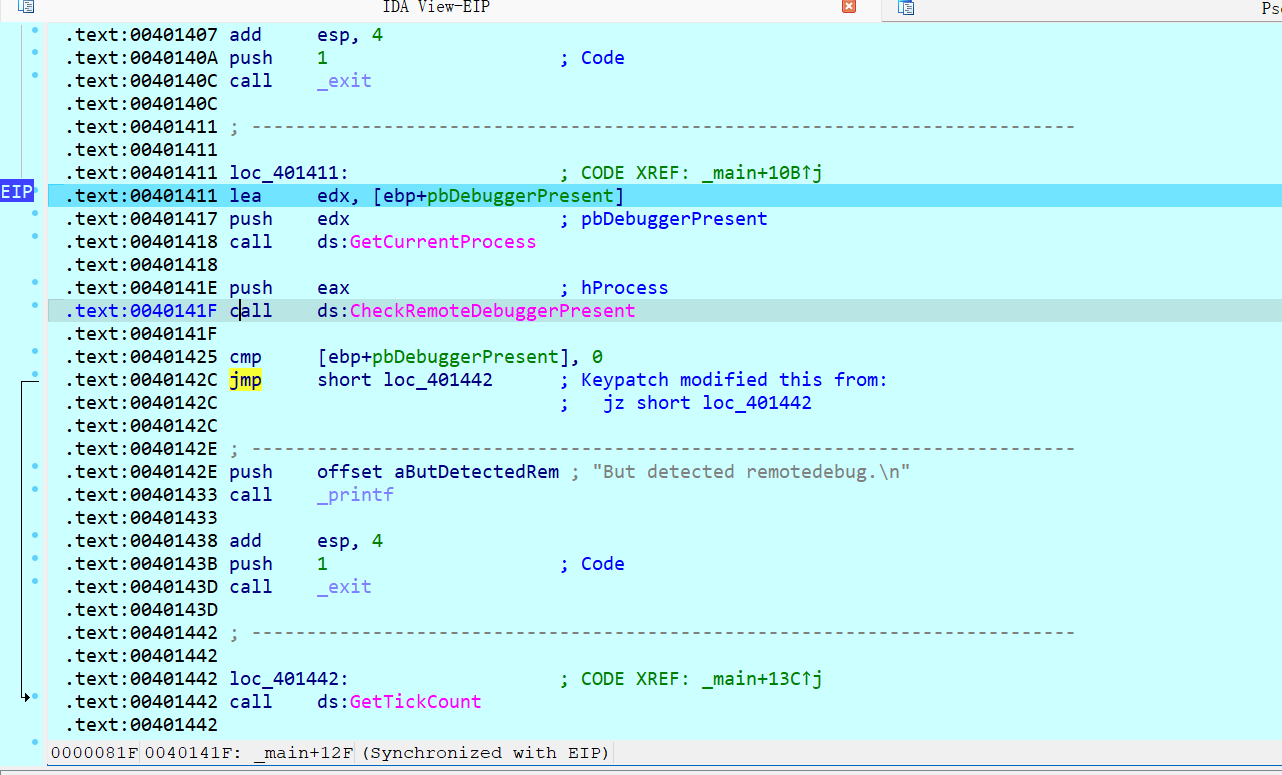Click the _printf function name
Viewport: 1282px width, 775px height.
tap(355, 495)
